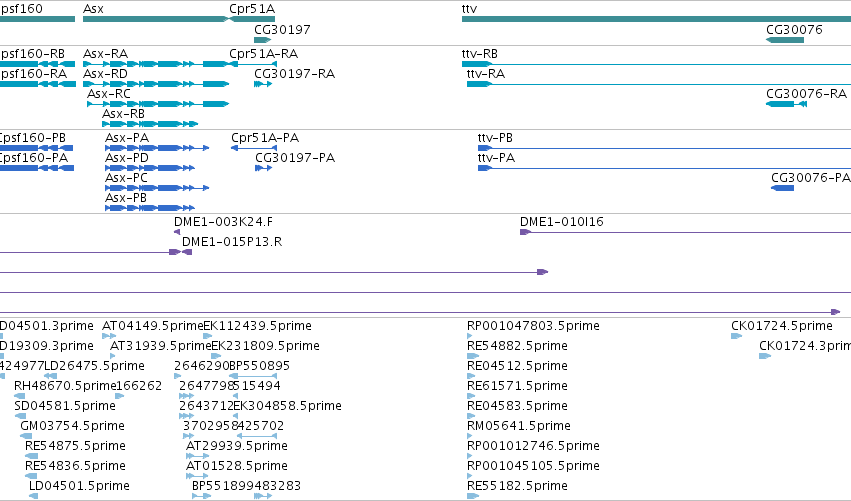
Task: Select the Asx gene bar
Action: [x=156, y=19]
